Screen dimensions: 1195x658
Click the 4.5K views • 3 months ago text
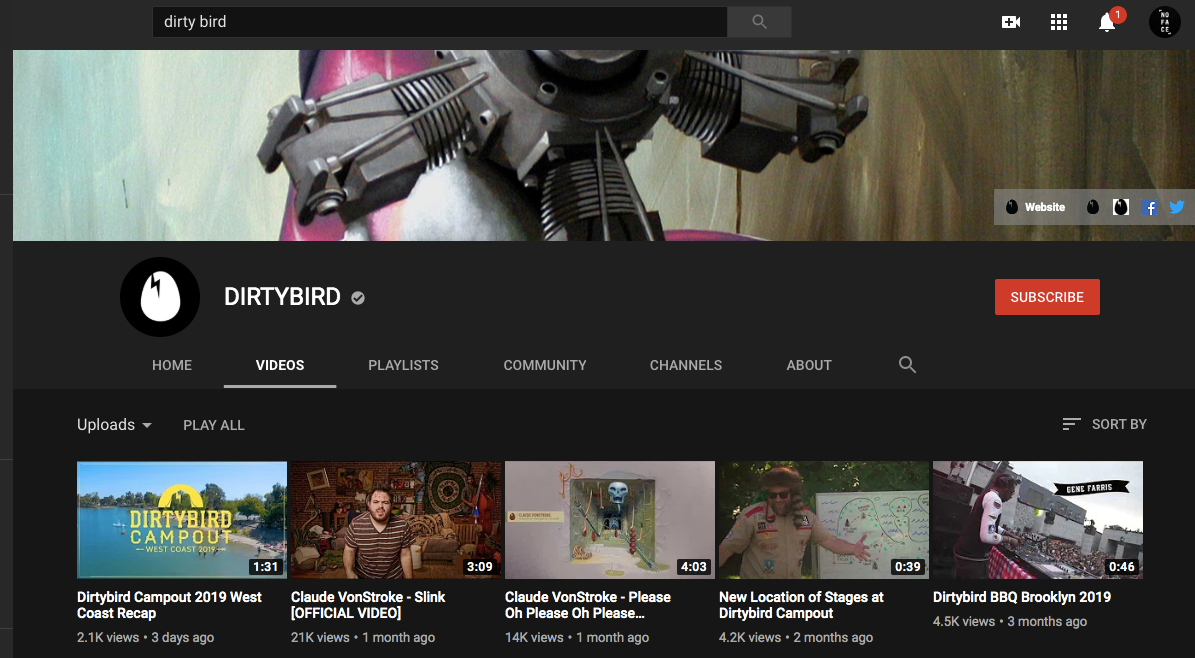pyautogui.click(x=1010, y=621)
